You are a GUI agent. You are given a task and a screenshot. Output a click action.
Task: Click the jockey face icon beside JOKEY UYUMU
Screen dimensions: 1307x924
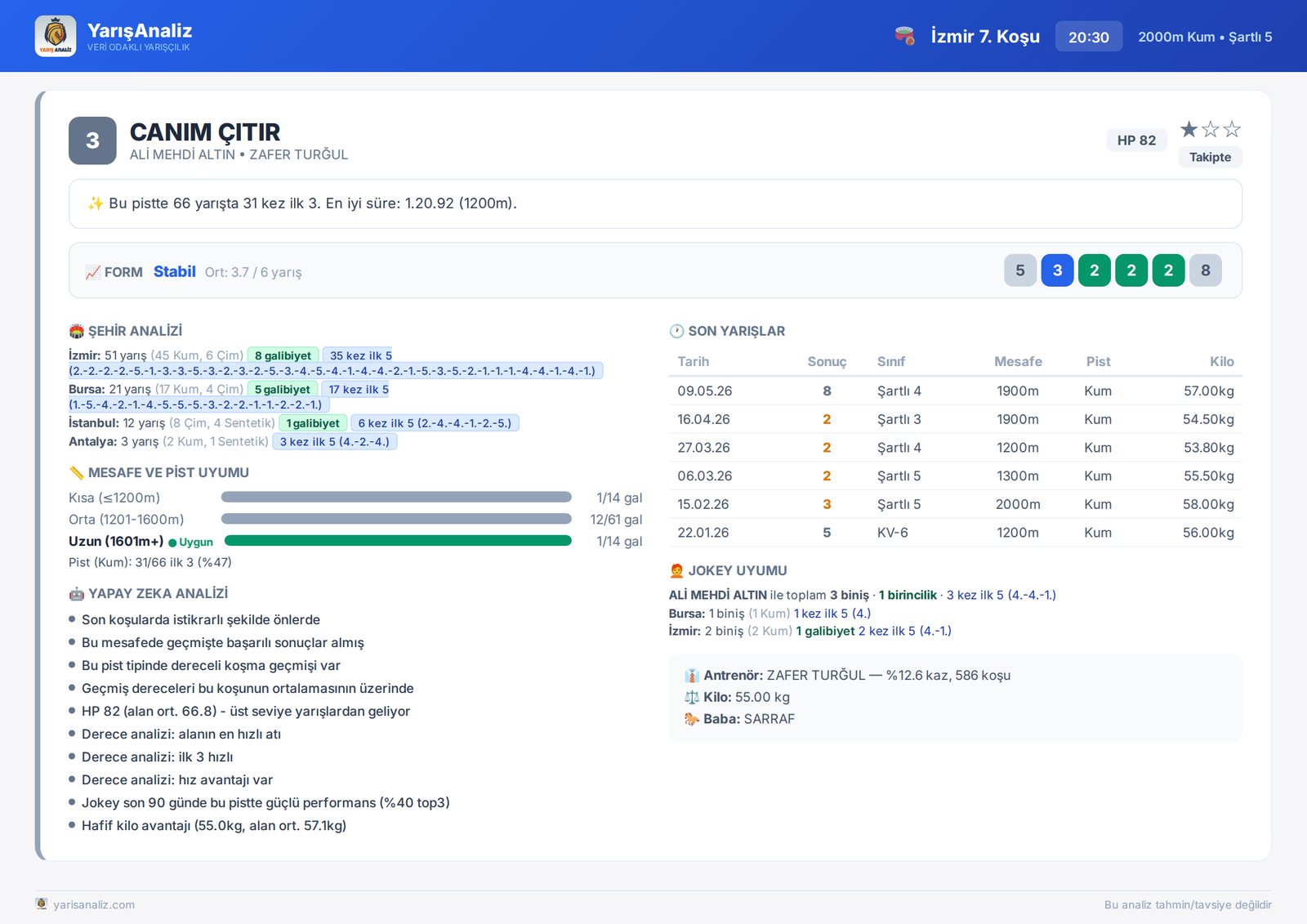(x=676, y=570)
